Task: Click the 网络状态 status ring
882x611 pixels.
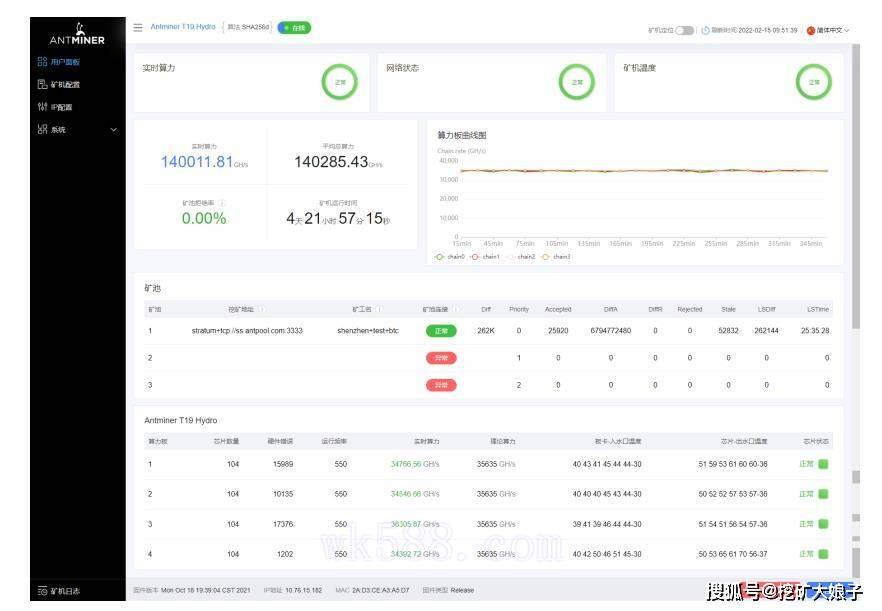Action: click(577, 82)
